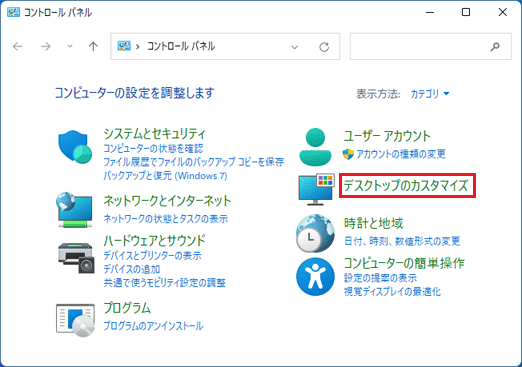Open ネットワークの状態とタスクの表示 link

166,219
